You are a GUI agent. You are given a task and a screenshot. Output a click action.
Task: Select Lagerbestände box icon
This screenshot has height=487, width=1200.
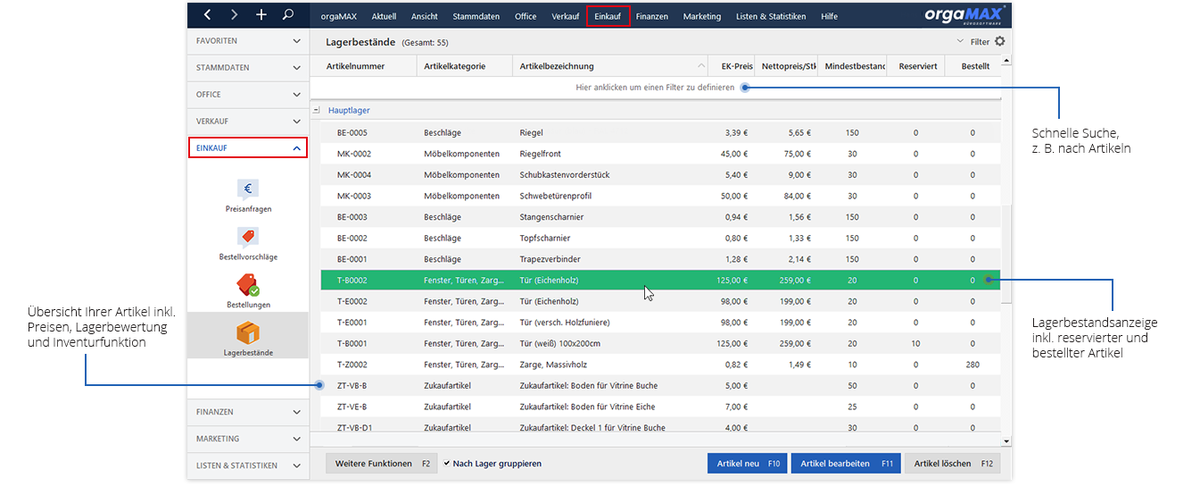[x=248, y=332]
